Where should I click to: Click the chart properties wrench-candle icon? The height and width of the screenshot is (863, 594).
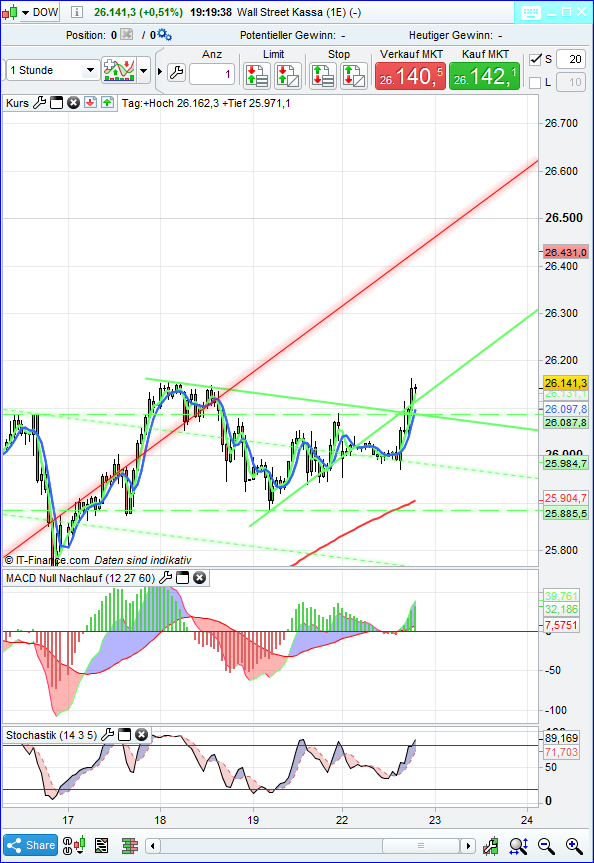[491, 845]
